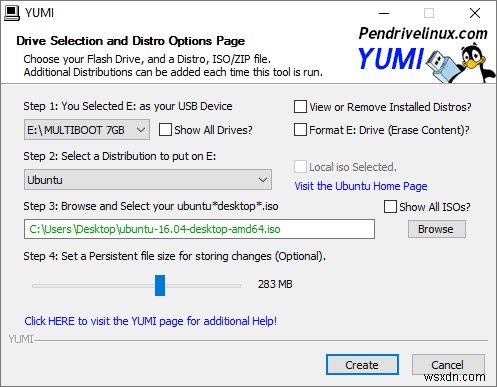Open Visit the Ubuntu Home Page link

361,186
